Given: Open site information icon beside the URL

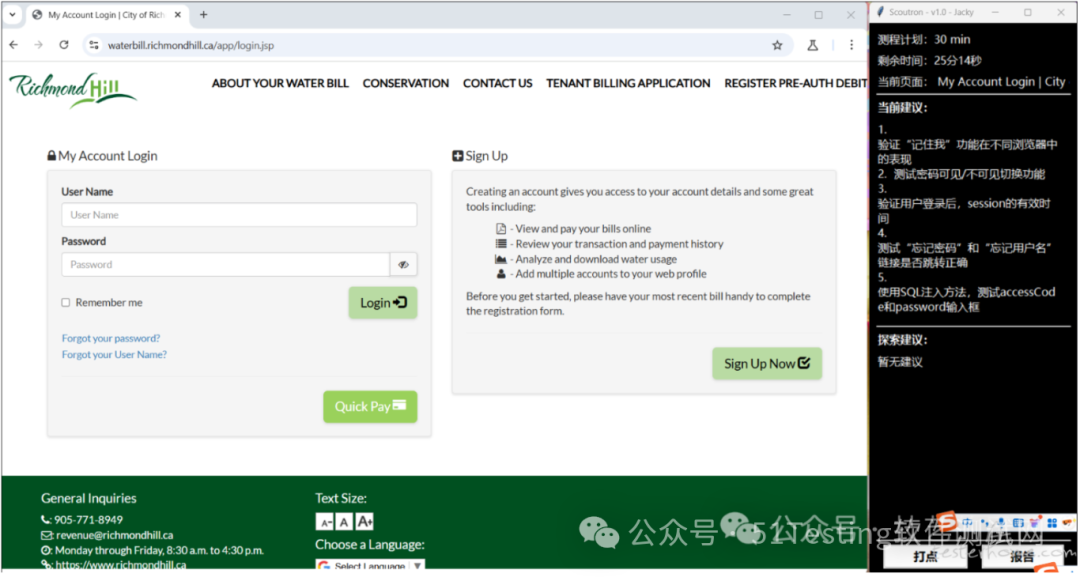Looking at the screenshot, I should [94, 45].
